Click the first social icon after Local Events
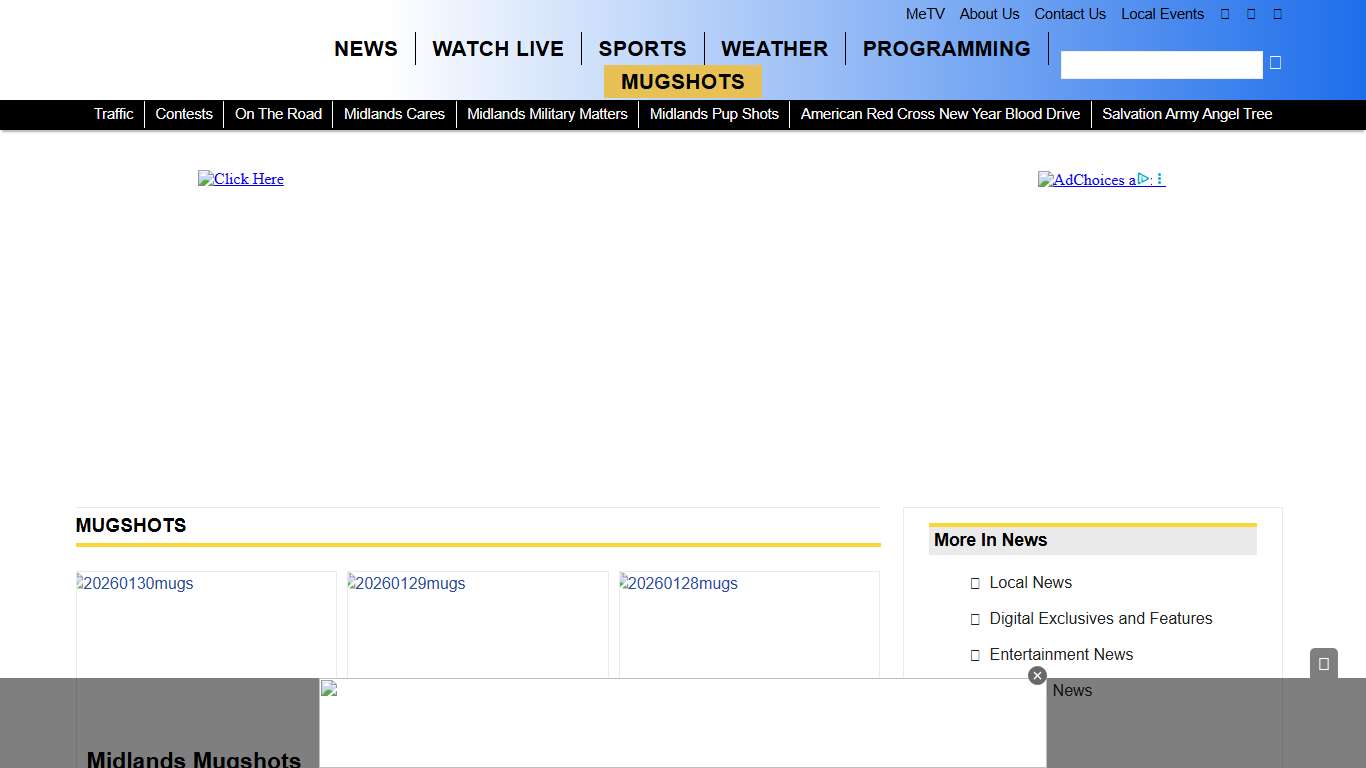The height and width of the screenshot is (768, 1366). [1225, 14]
